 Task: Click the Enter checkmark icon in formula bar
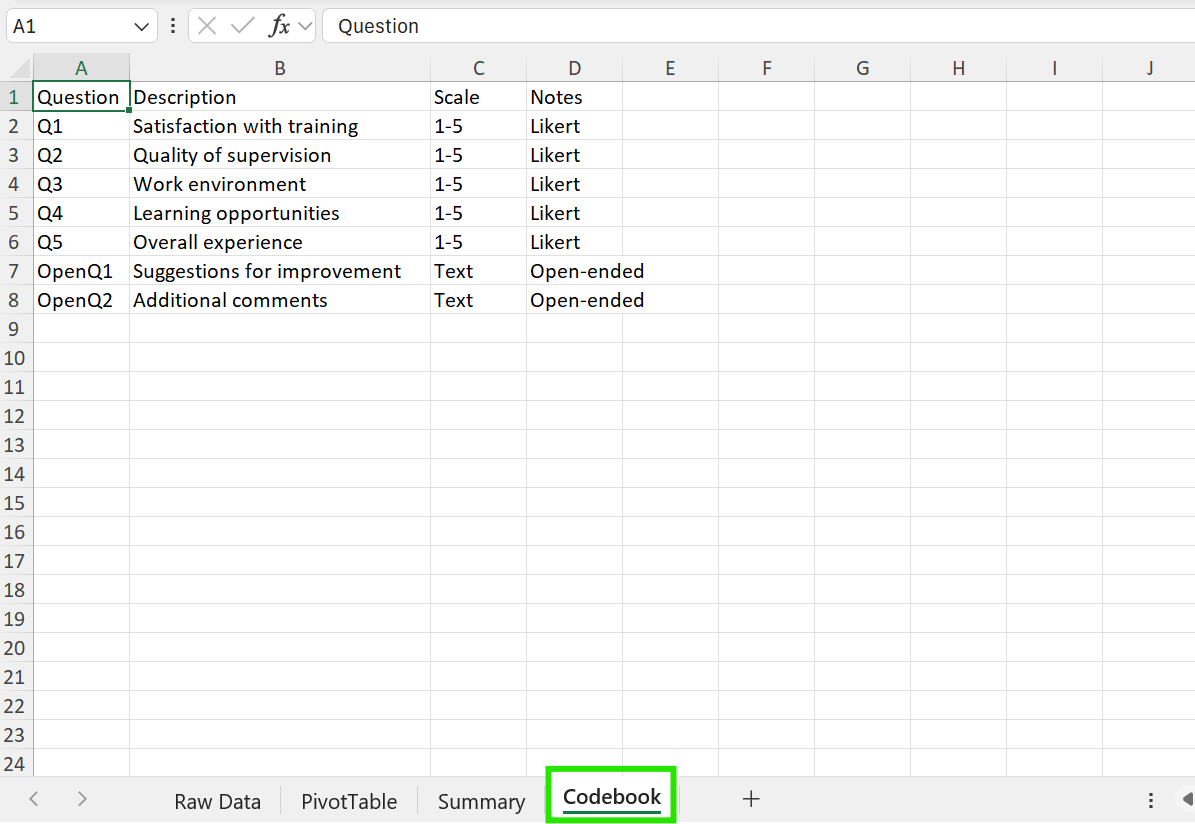242,26
